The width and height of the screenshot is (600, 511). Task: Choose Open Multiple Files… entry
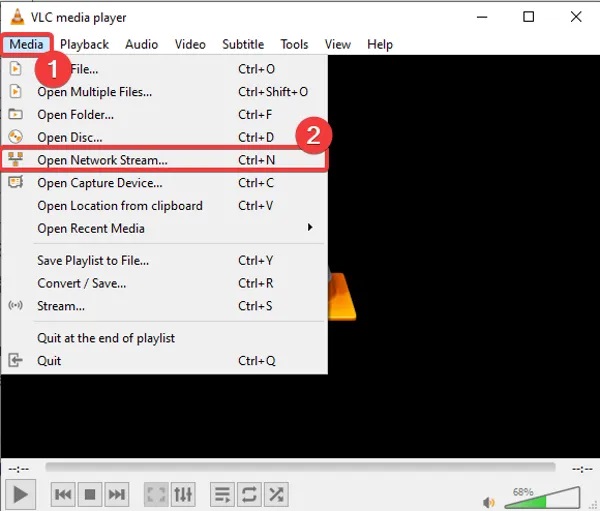pyautogui.click(x=165, y=92)
